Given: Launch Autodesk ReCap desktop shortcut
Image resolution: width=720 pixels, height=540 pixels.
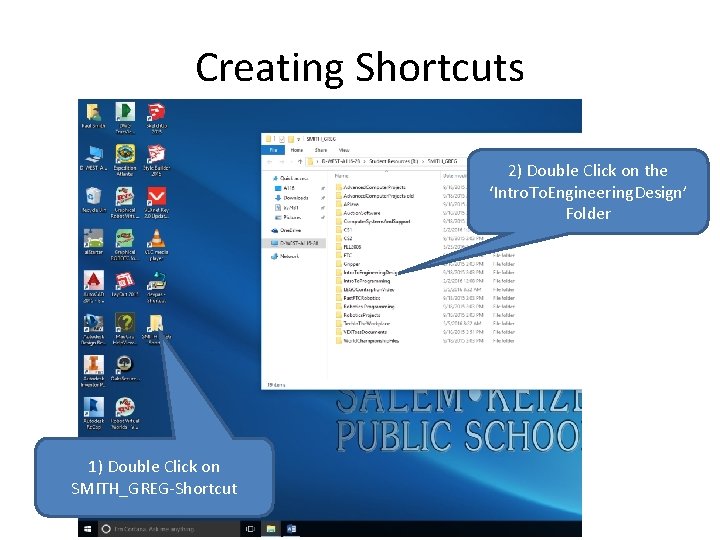Looking at the screenshot, I should 94,414.
